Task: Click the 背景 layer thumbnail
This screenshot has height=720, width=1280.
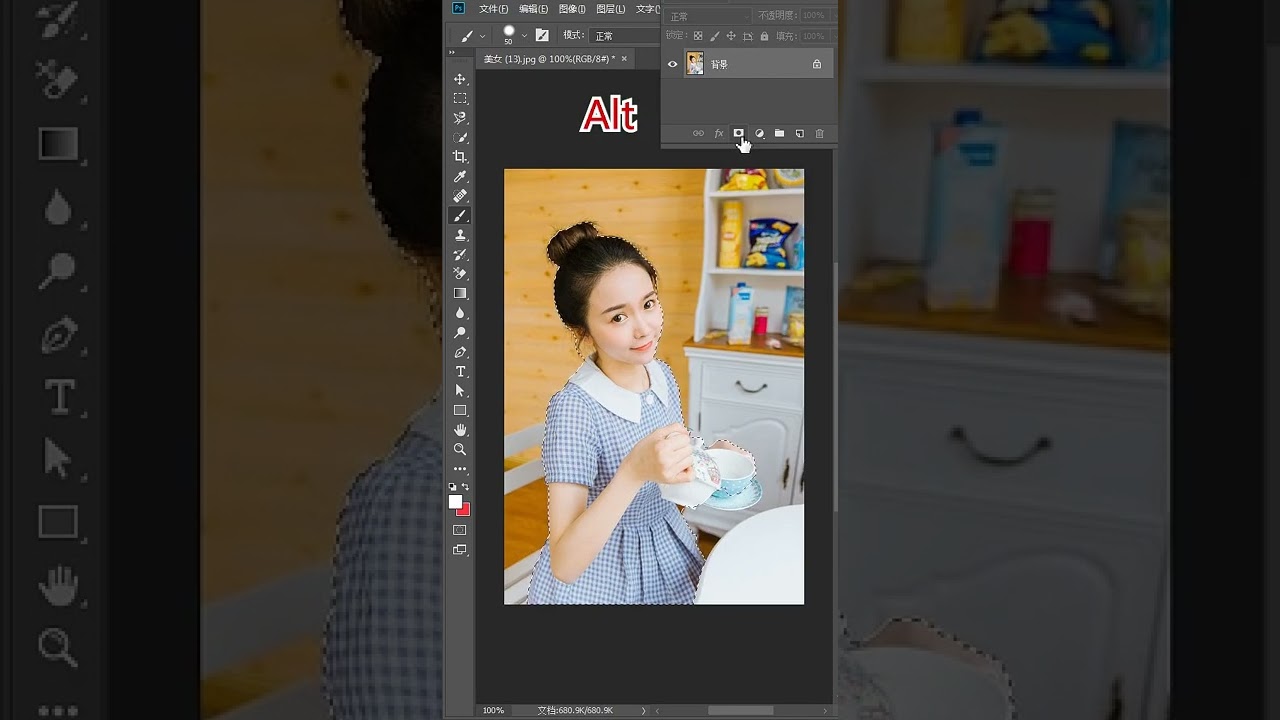Action: click(695, 64)
